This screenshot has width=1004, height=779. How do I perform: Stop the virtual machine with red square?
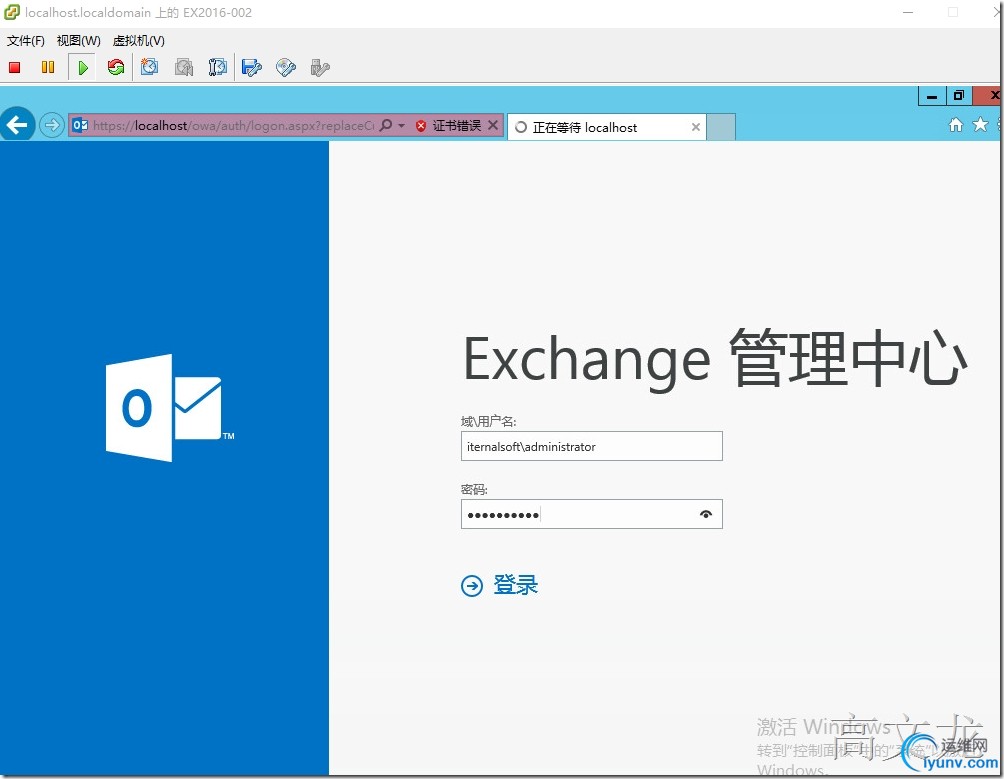(x=15, y=67)
